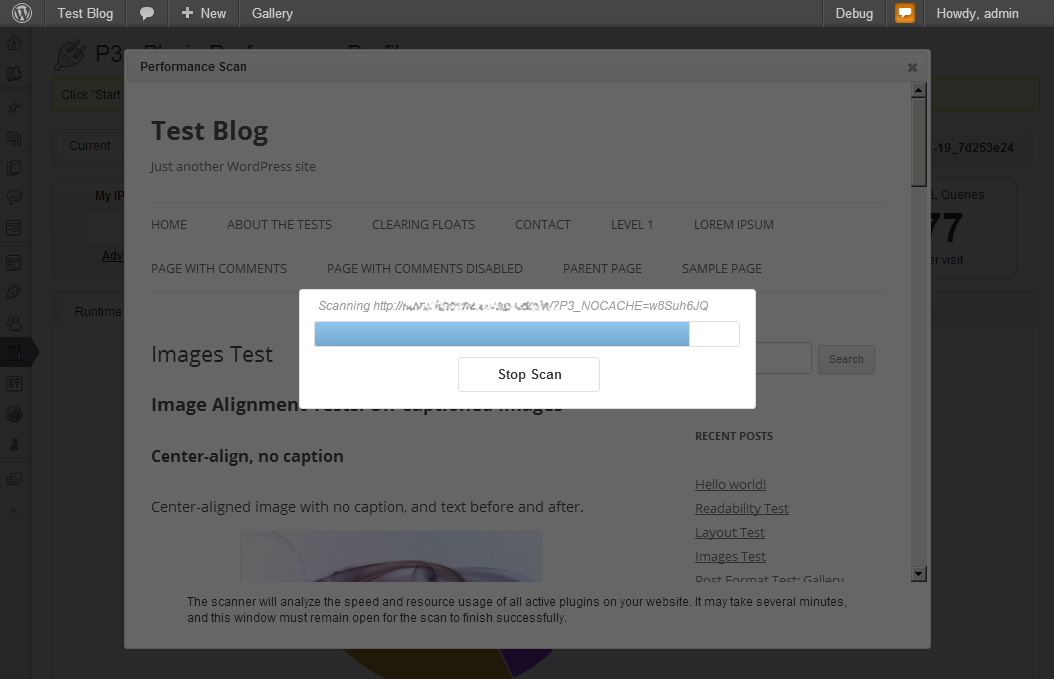This screenshot has width=1054, height=679.
Task: Open the Debug menu in admin bar
Action: 854,14
